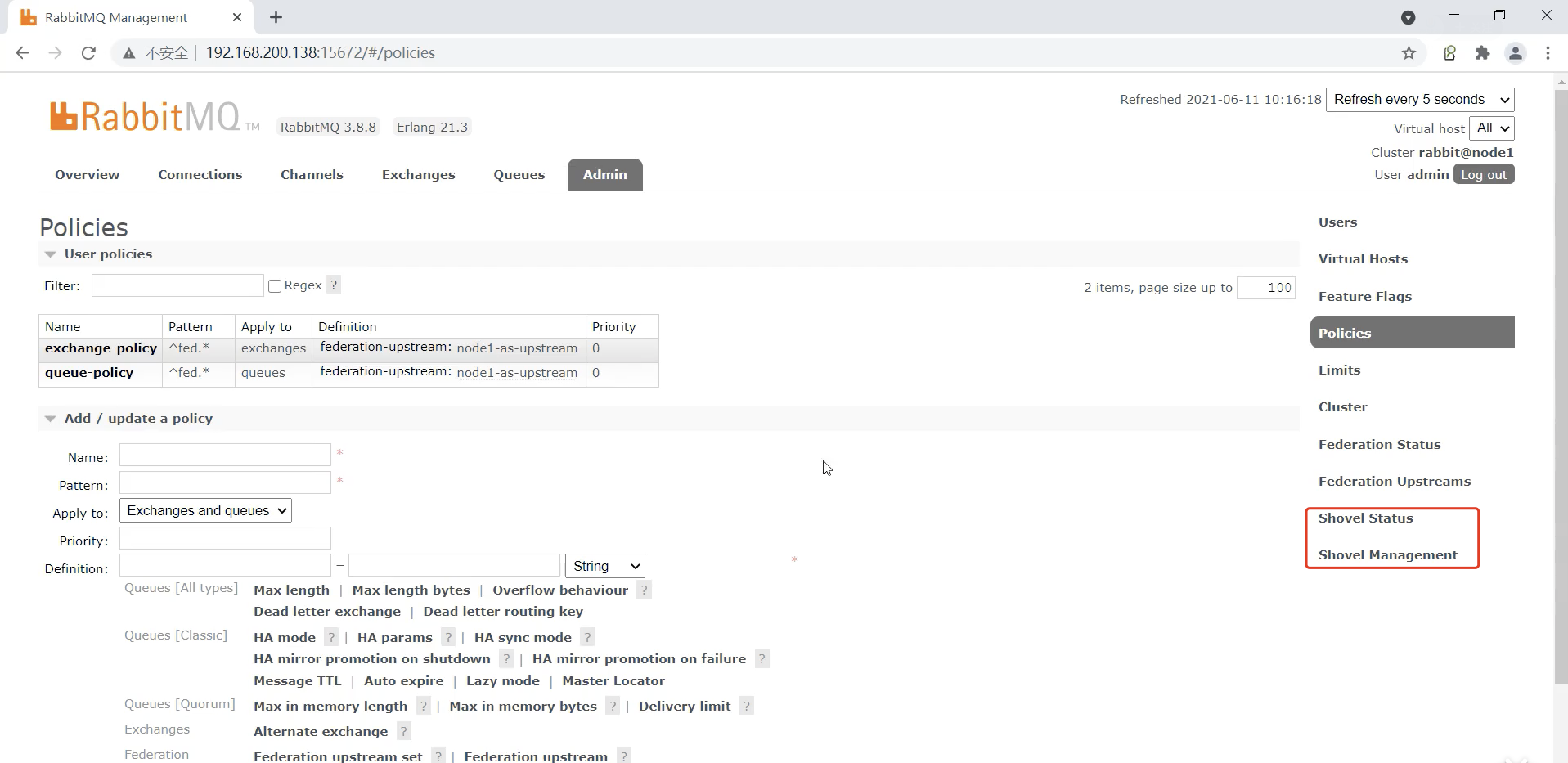
Task: Click the tab search dropdown circle icon
Action: (1408, 17)
